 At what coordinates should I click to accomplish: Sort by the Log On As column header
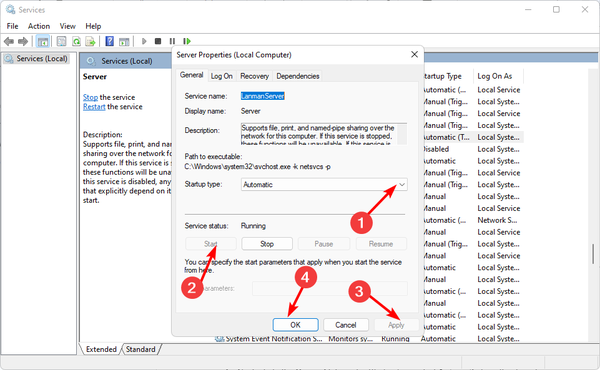(x=498, y=76)
